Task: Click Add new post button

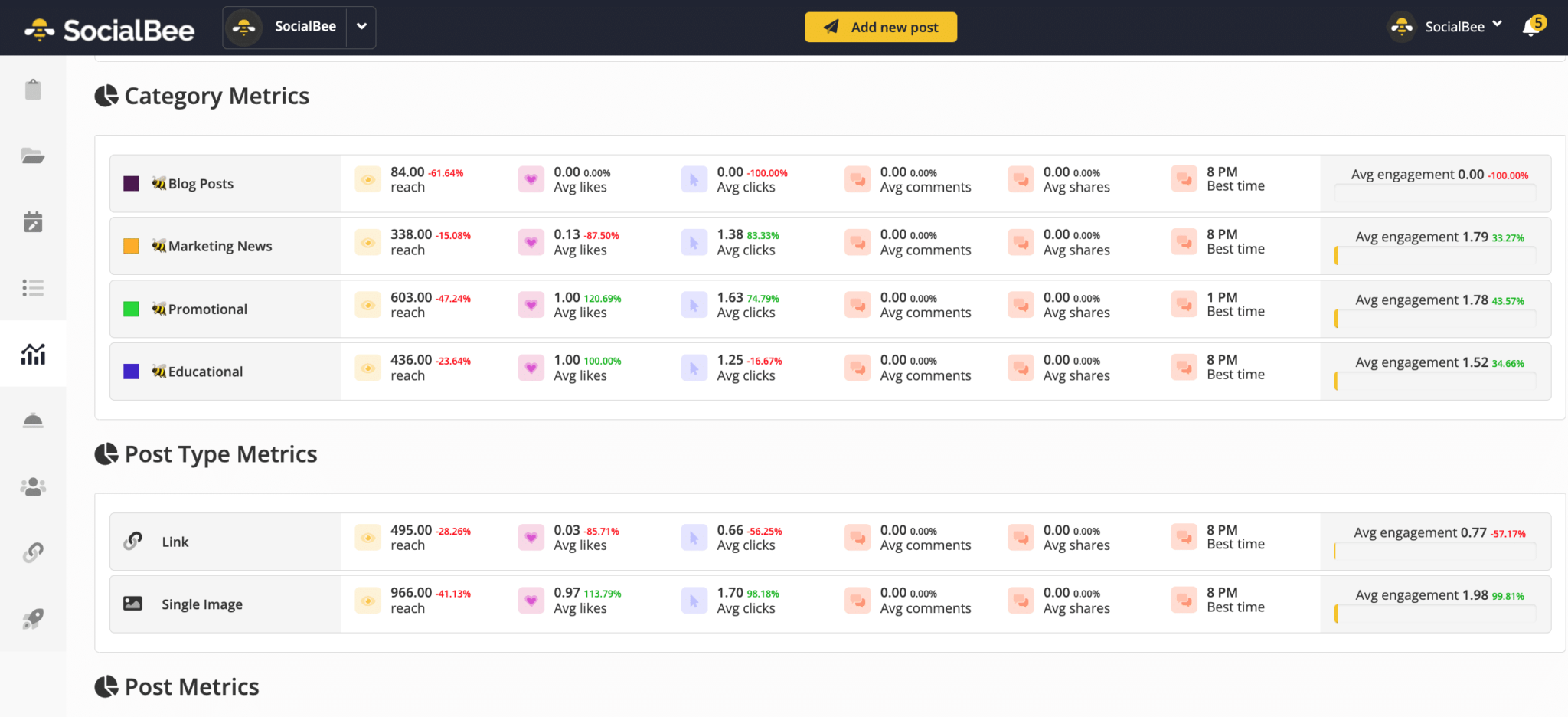Action: click(x=880, y=28)
